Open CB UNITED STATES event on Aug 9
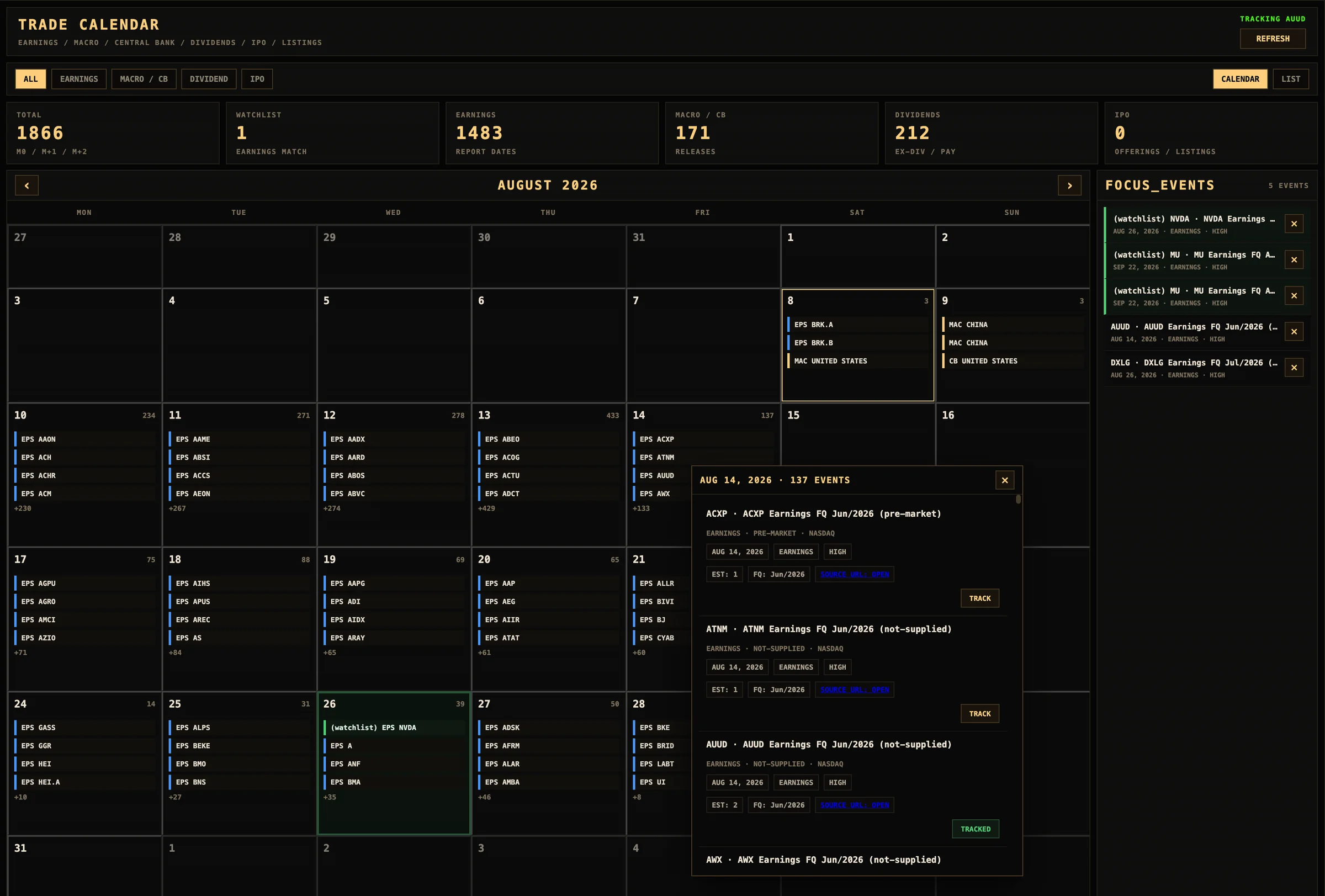Screen dimensions: 1325x896 pyautogui.click(x=1013, y=362)
